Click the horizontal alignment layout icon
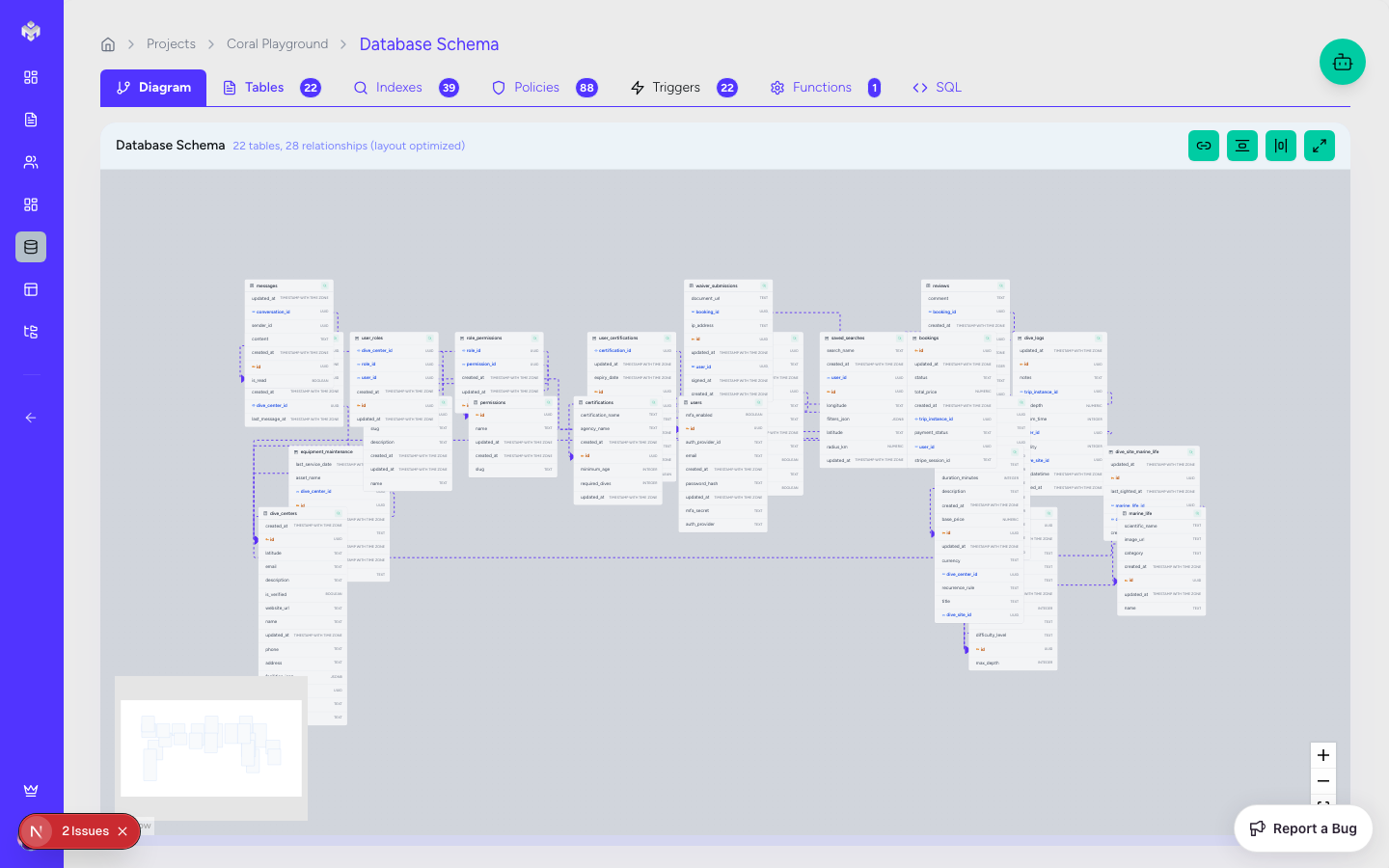 point(1281,146)
